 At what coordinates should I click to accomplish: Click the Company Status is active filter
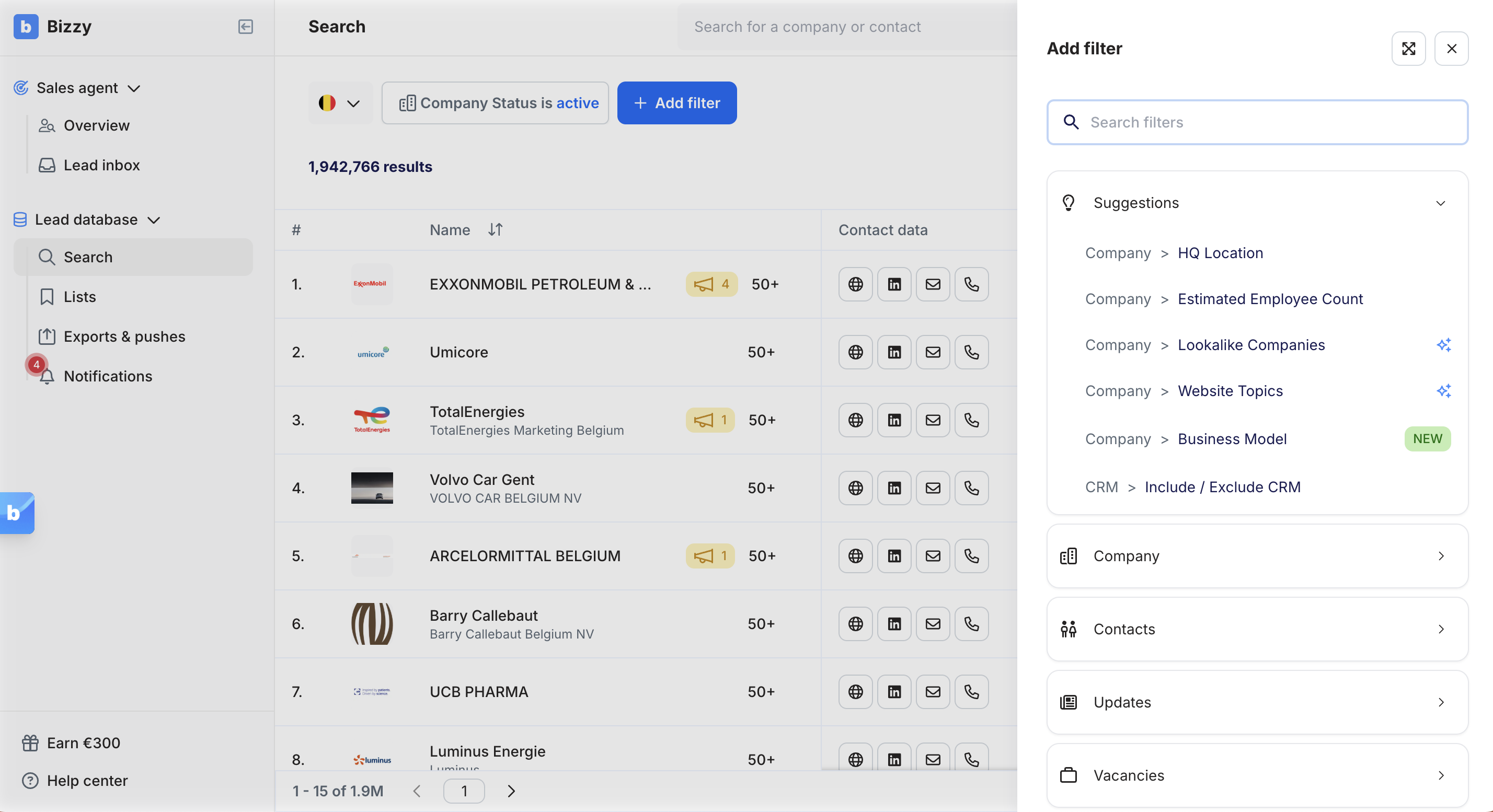[x=495, y=103]
